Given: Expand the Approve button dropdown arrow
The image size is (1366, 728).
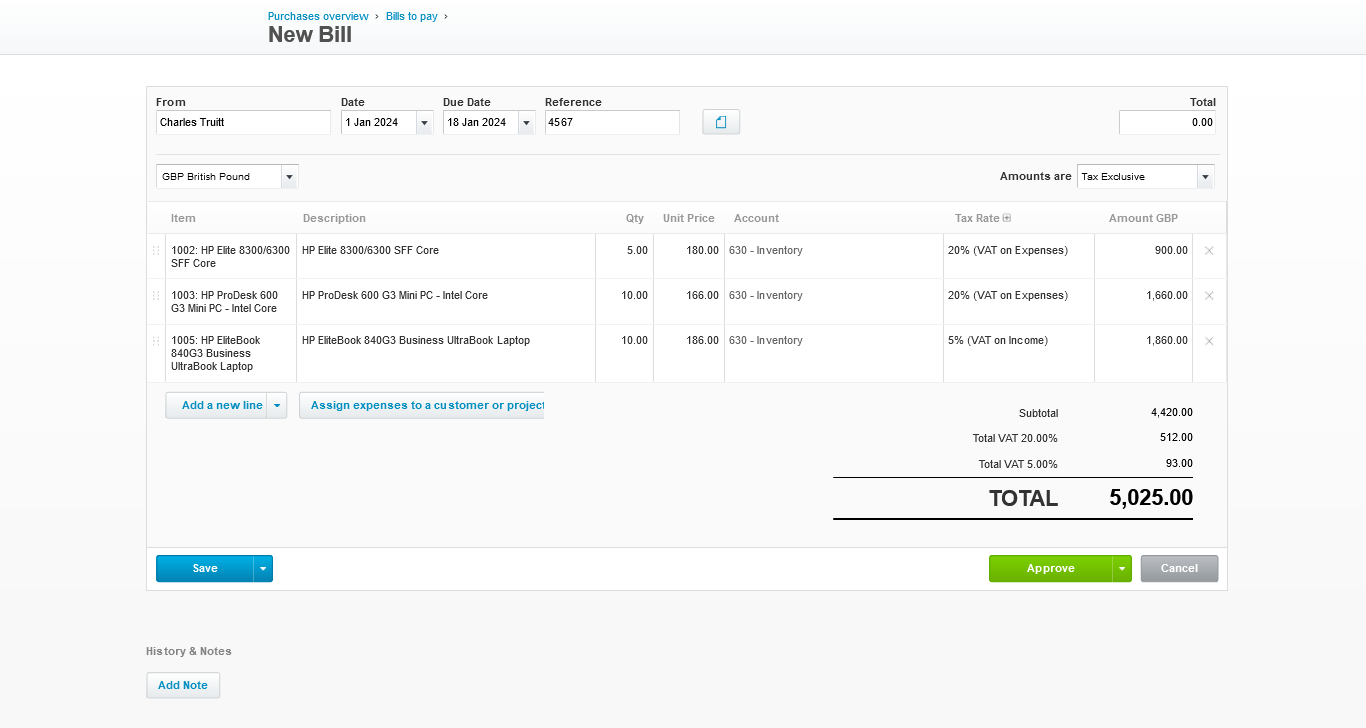Looking at the screenshot, I should click(x=1122, y=568).
